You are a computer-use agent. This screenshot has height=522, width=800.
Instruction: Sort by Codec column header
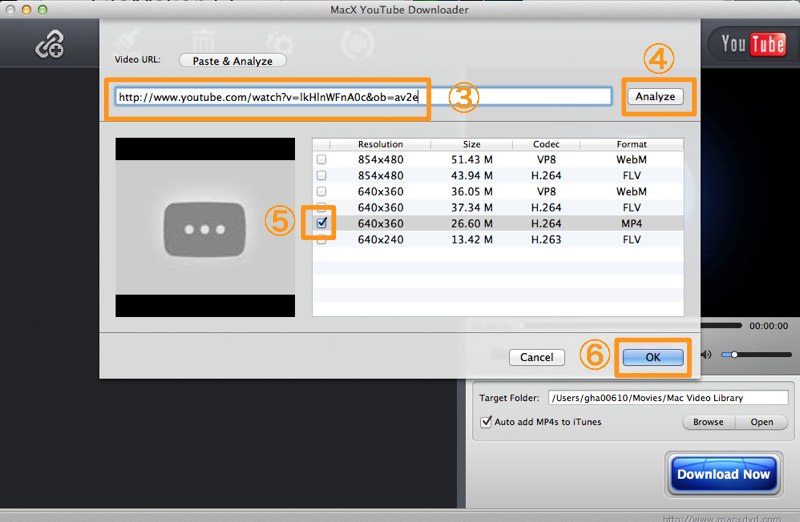pos(546,144)
